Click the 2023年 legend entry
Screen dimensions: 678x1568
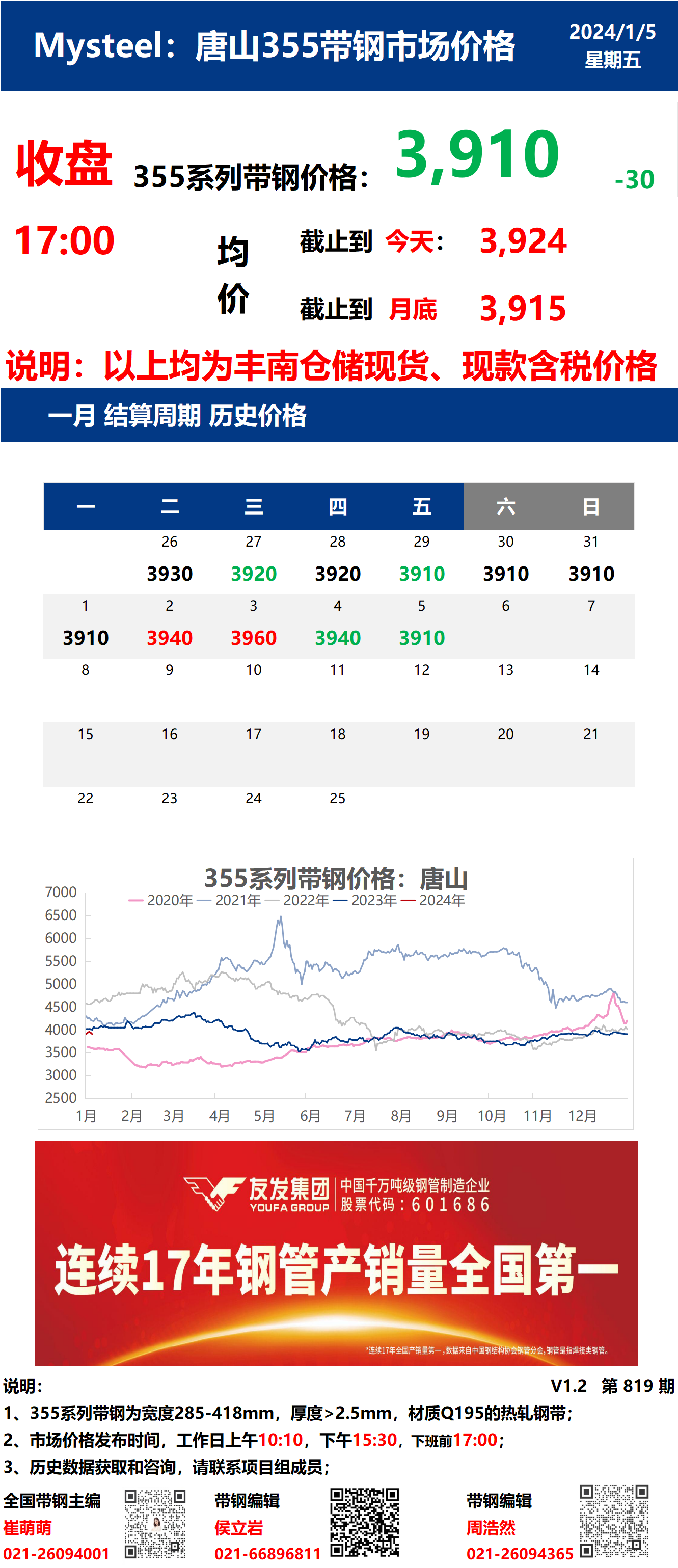365,900
